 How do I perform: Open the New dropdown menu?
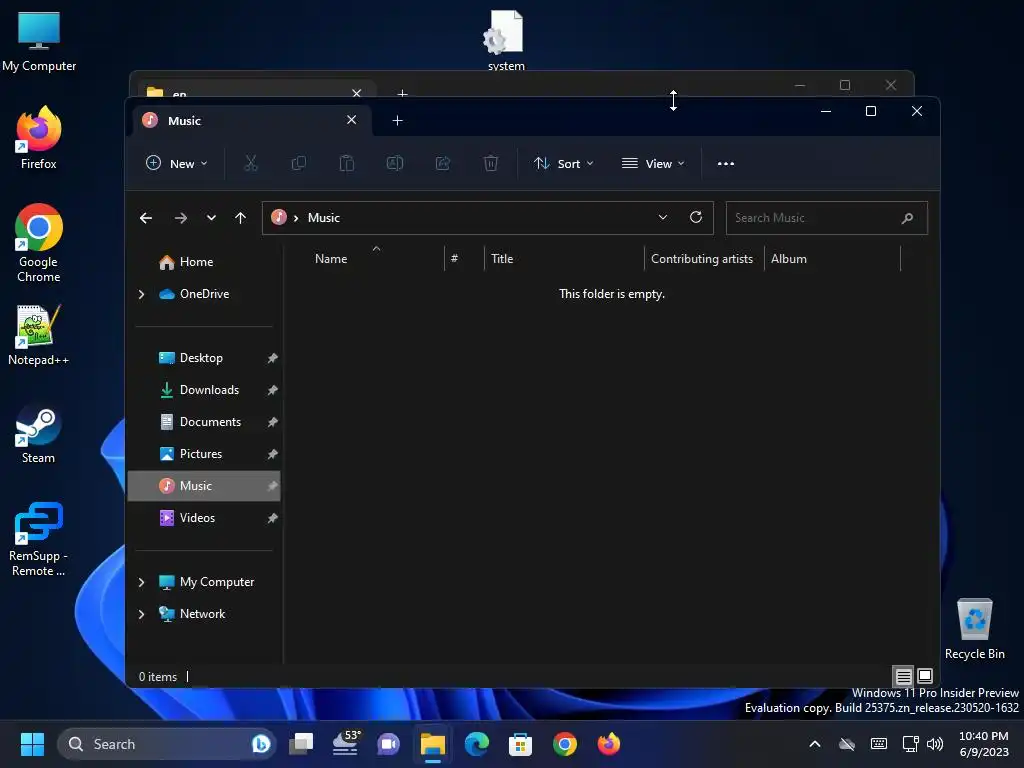tap(176, 163)
